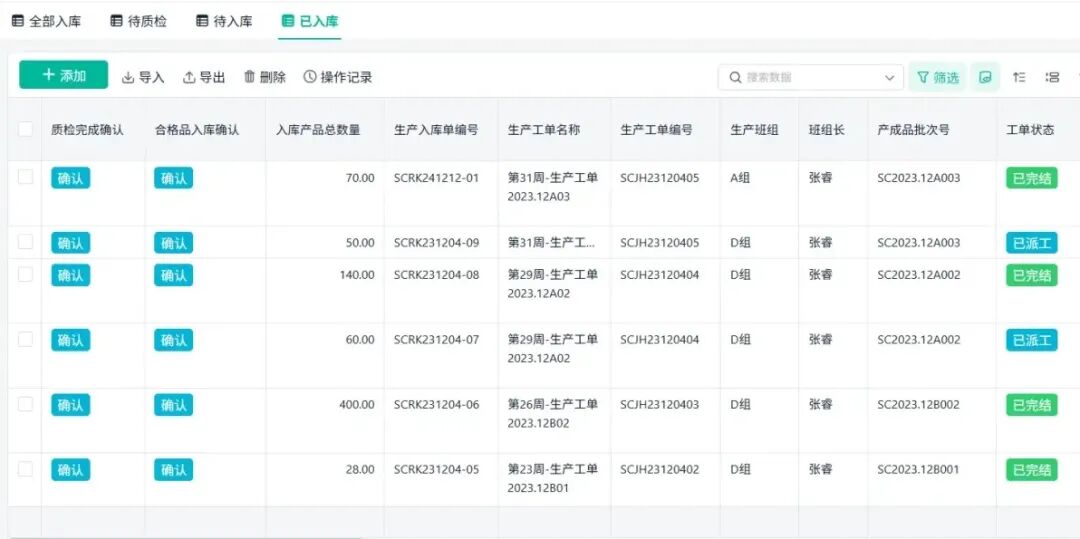Viewport: 1080px width, 539px height.
Task: Expand the search box dropdown arrow
Action: pyautogui.click(x=889, y=77)
